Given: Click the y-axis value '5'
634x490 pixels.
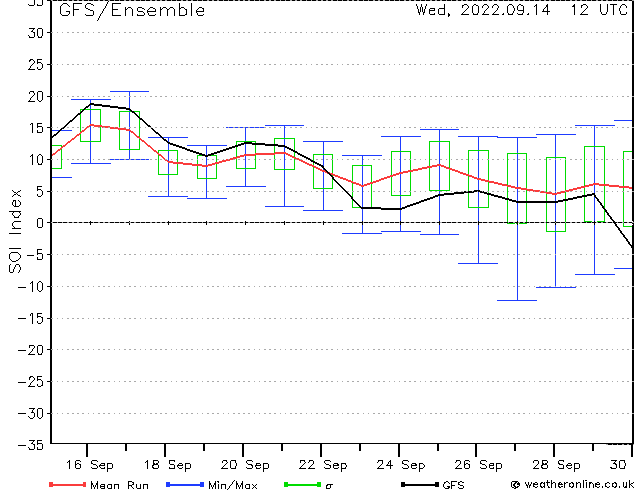Looking at the screenshot, I should [x=40, y=191].
